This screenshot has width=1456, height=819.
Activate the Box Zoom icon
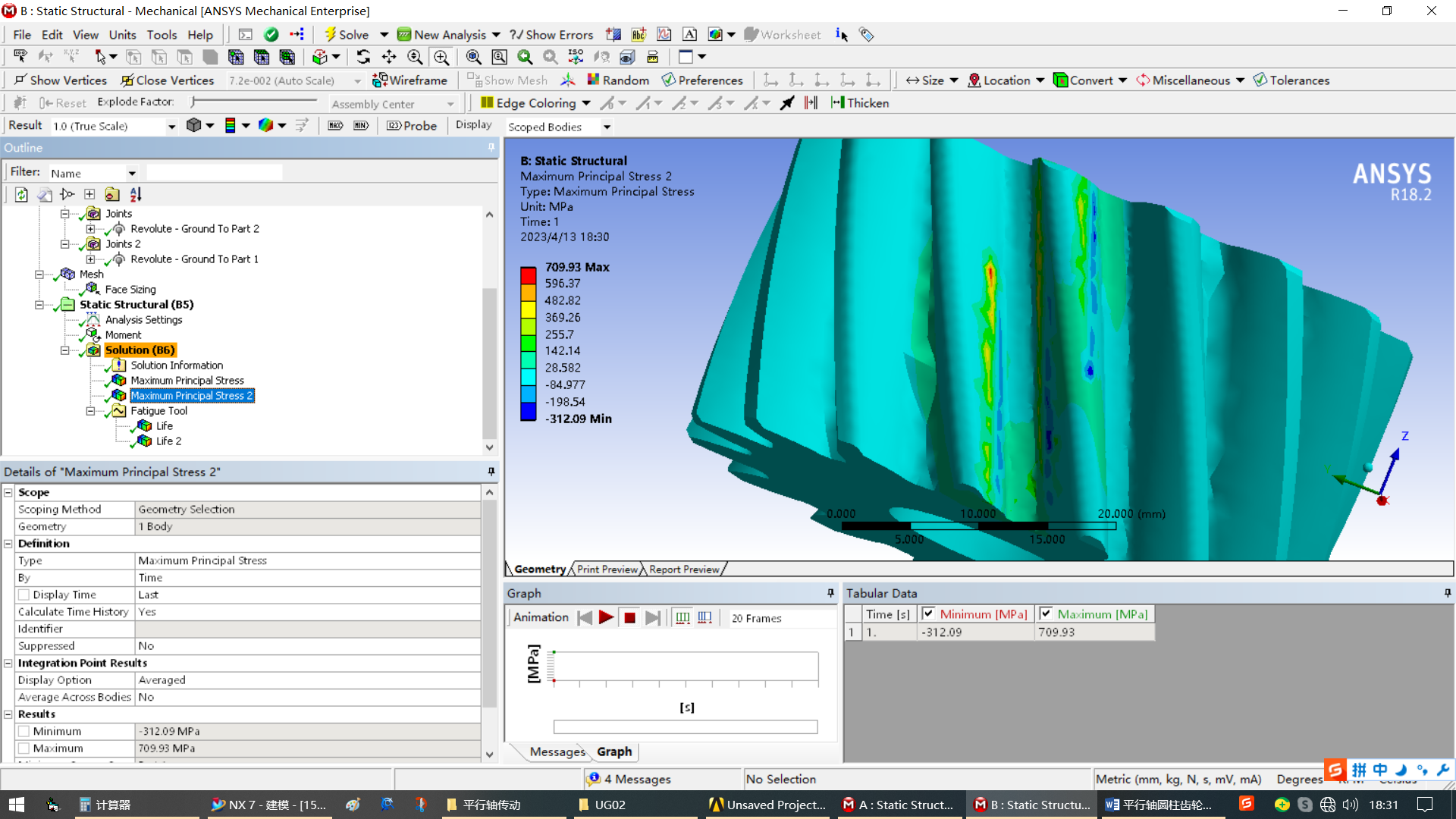441,57
